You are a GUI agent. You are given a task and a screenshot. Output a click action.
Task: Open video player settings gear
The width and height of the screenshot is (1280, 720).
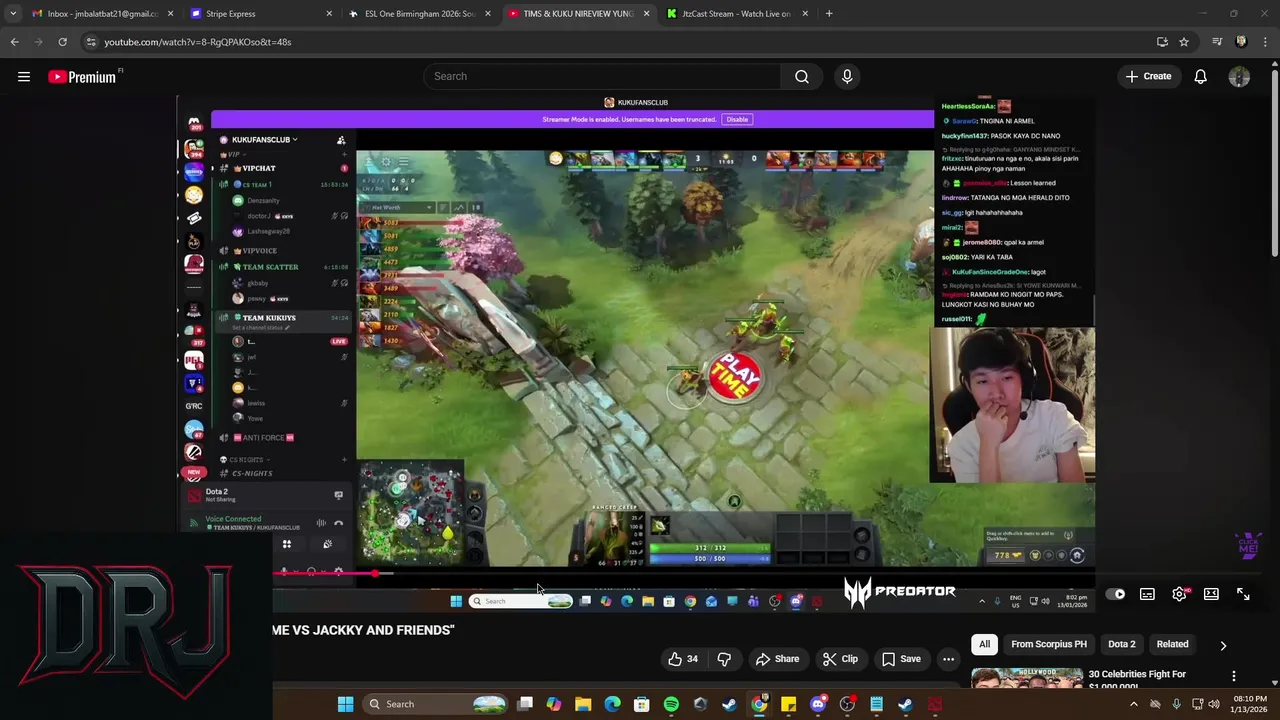[x=1180, y=594]
